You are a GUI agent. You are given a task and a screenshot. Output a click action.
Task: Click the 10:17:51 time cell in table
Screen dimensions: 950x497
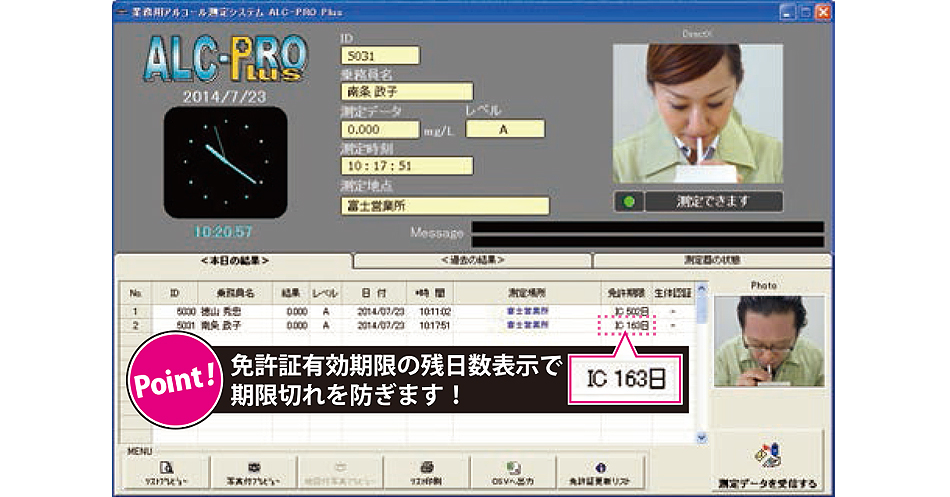pos(434,325)
